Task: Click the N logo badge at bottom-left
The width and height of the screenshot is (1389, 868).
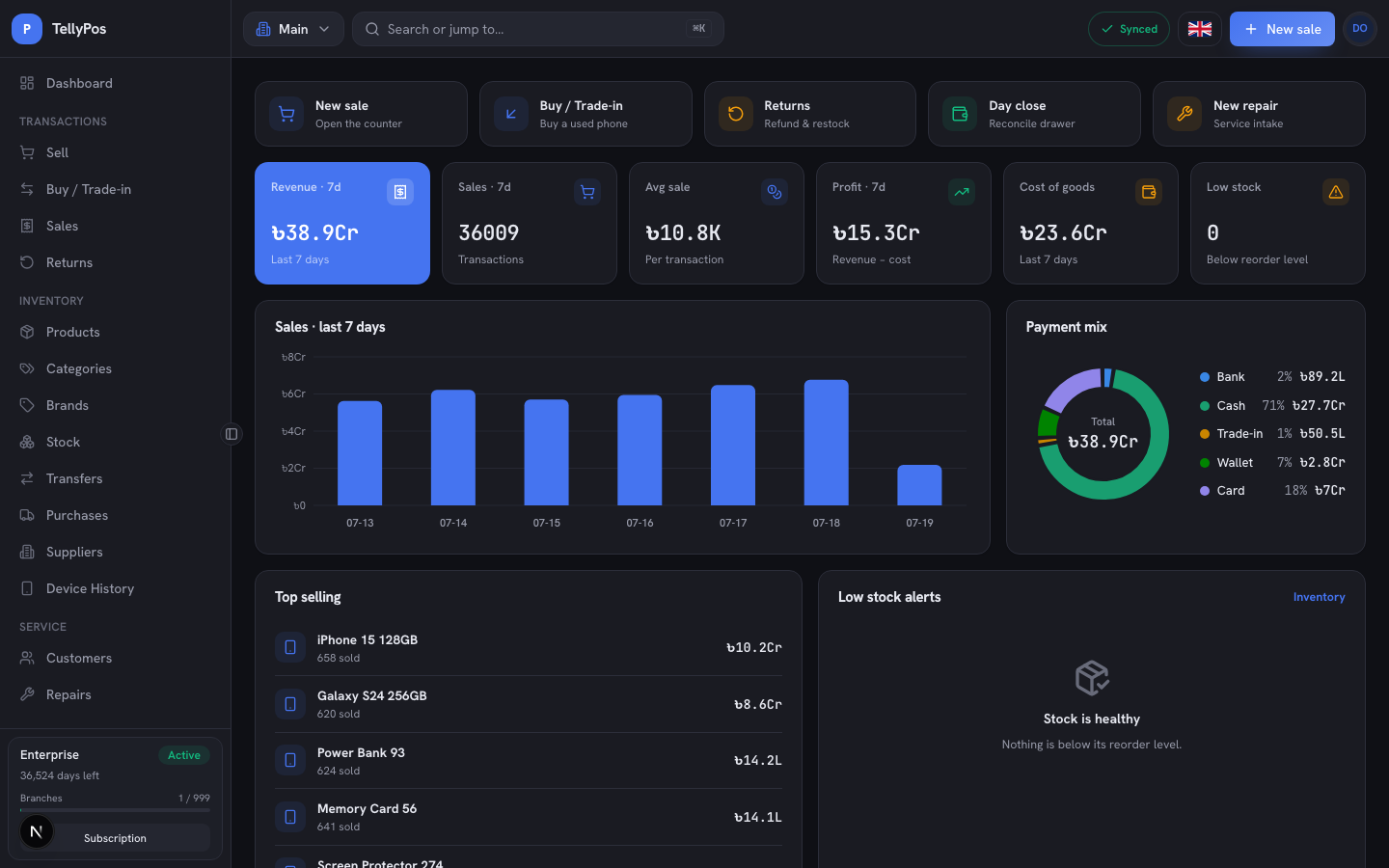Action: point(37,831)
